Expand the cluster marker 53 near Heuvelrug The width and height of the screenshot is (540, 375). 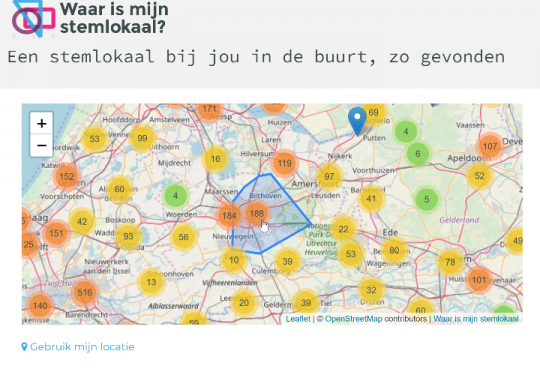point(351,254)
